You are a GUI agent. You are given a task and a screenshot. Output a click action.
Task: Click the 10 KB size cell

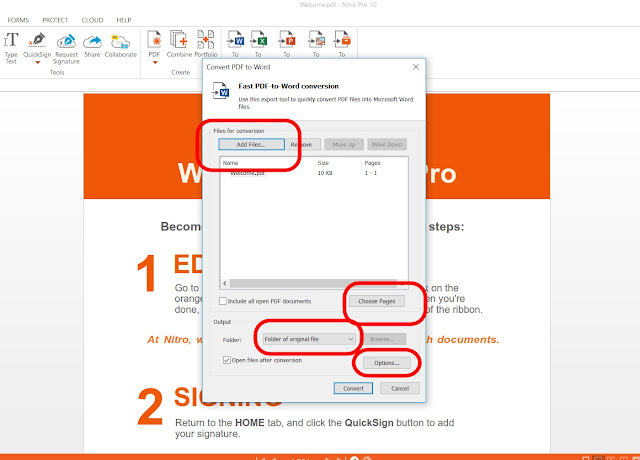pos(325,173)
